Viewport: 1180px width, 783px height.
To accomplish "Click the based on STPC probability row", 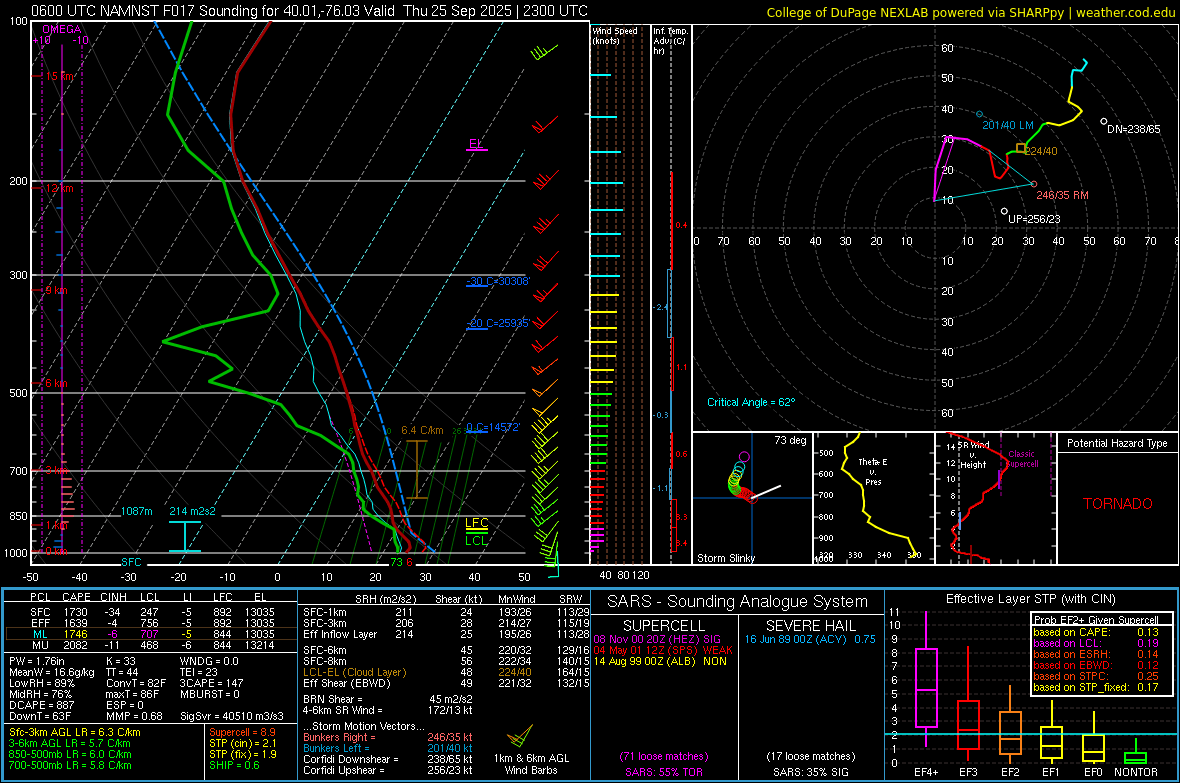I will 1096,676.
